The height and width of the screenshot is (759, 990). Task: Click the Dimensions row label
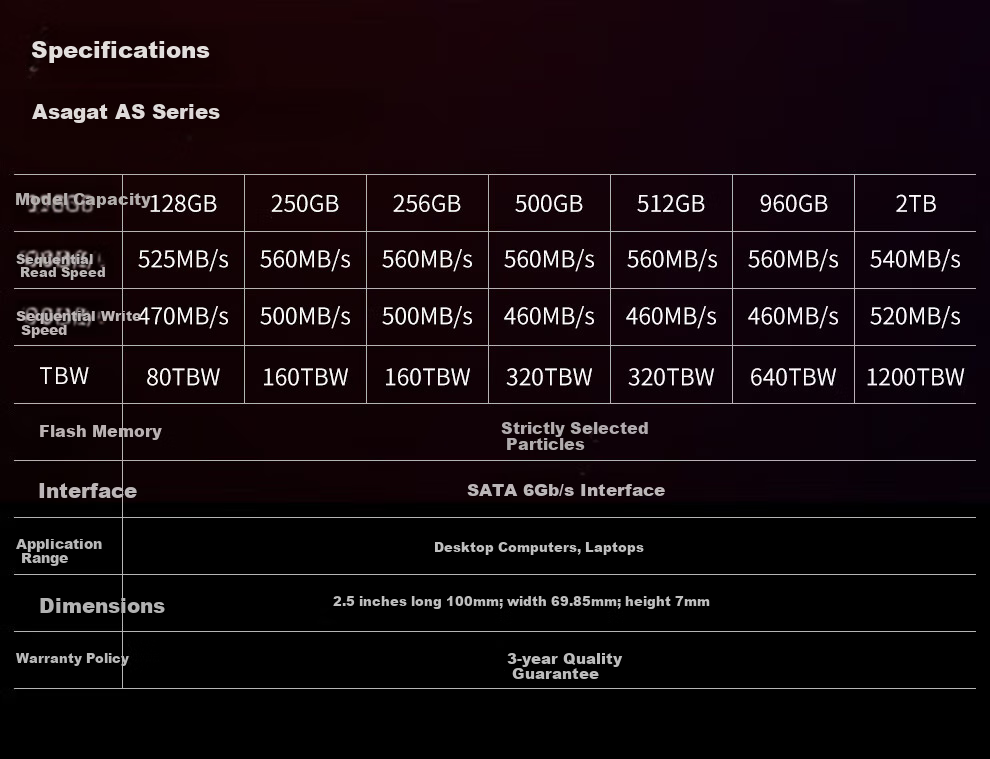click(x=102, y=606)
